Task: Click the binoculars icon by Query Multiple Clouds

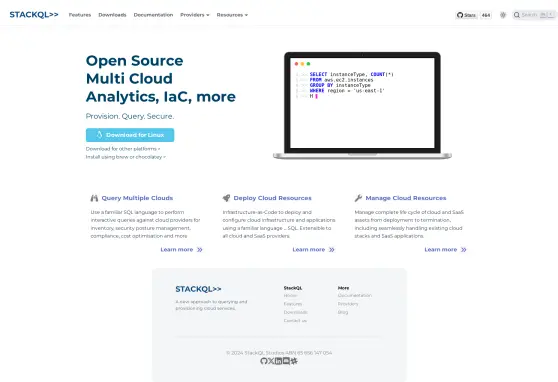Action: [x=94, y=198]
